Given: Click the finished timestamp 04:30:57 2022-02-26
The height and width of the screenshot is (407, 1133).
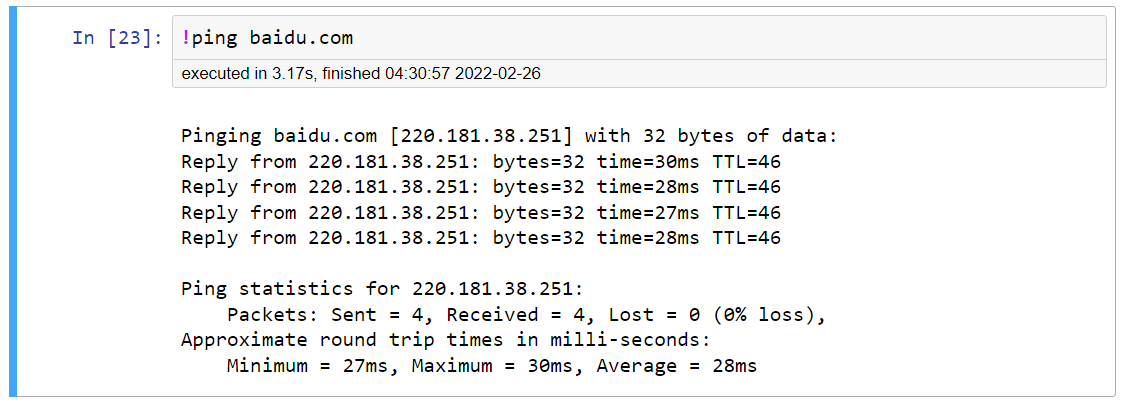Looking at the screenshot, I should [463, 74].
